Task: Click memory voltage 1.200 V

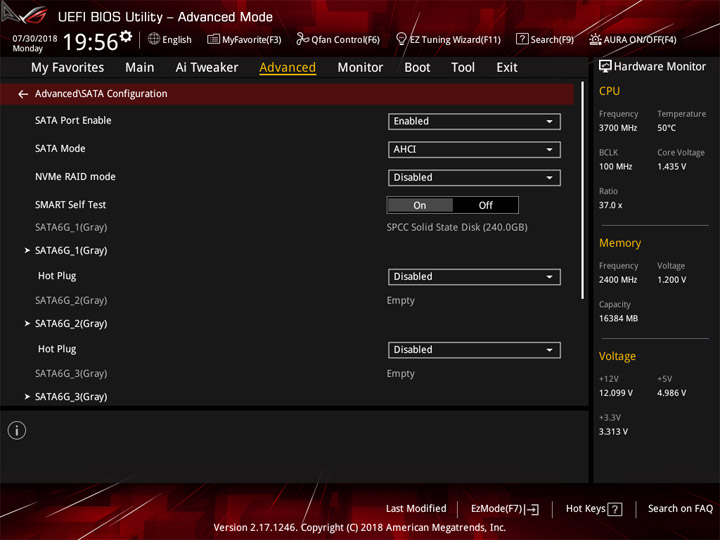Action: [x=671, y=280]
